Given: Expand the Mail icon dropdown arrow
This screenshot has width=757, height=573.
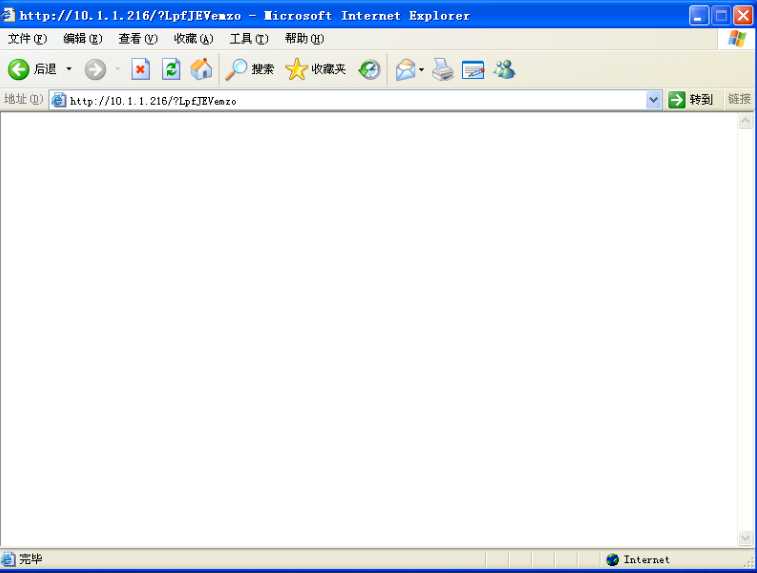Looking at the screenshot, I should tap(421, 70).
